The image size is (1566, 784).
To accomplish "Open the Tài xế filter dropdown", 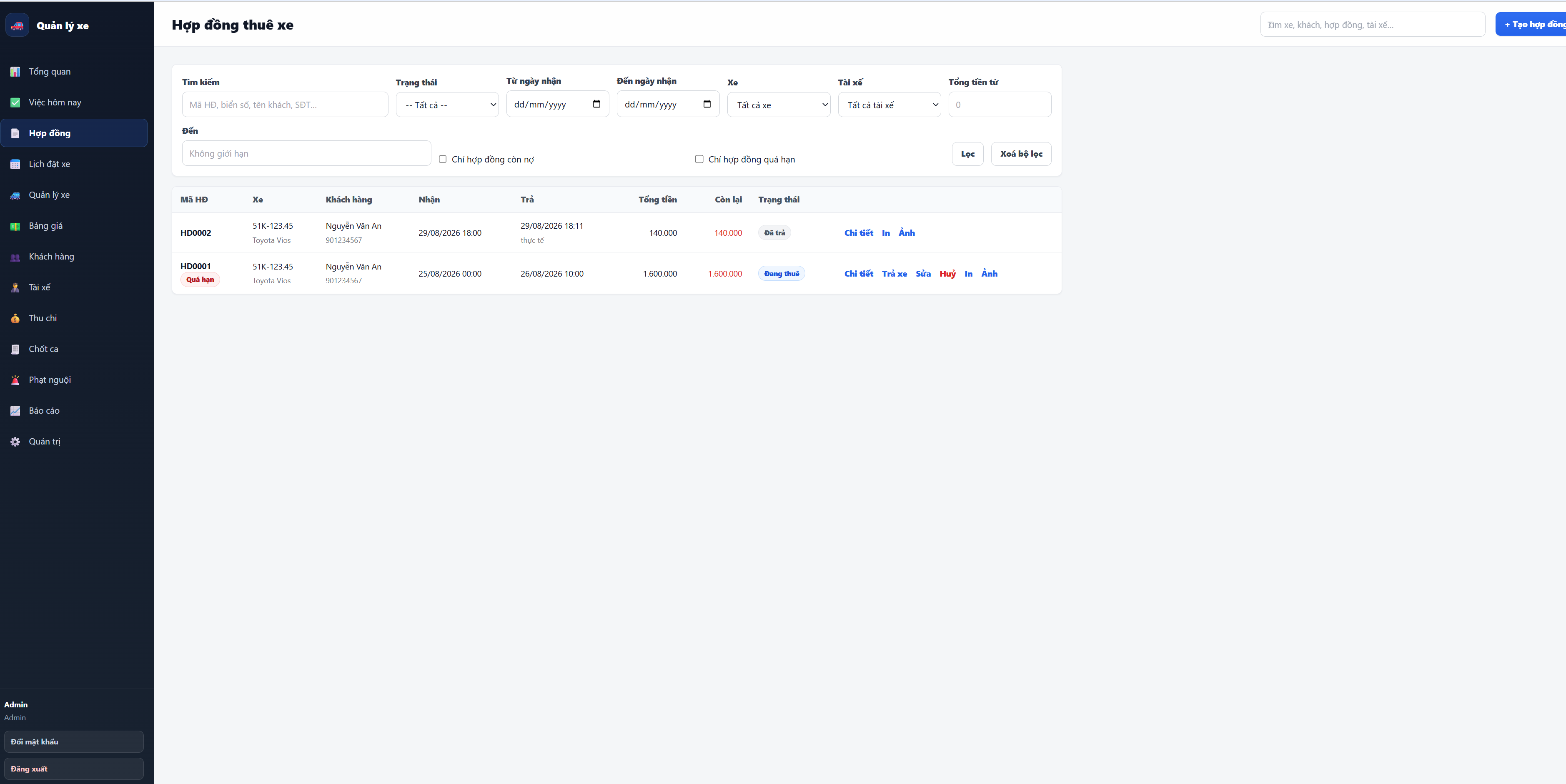I will [x=889, y=105].
